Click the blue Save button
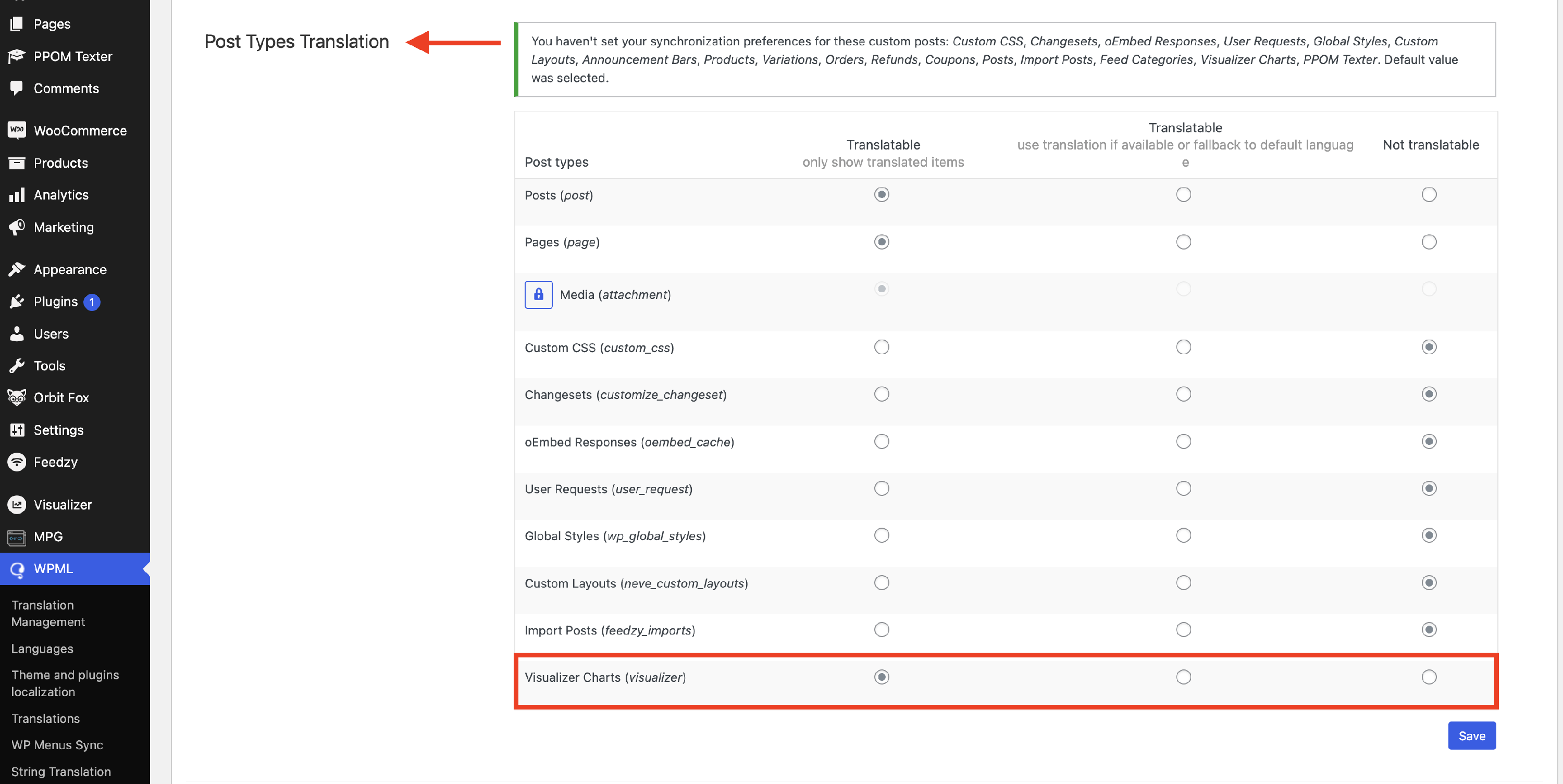 click(1471, 736)
